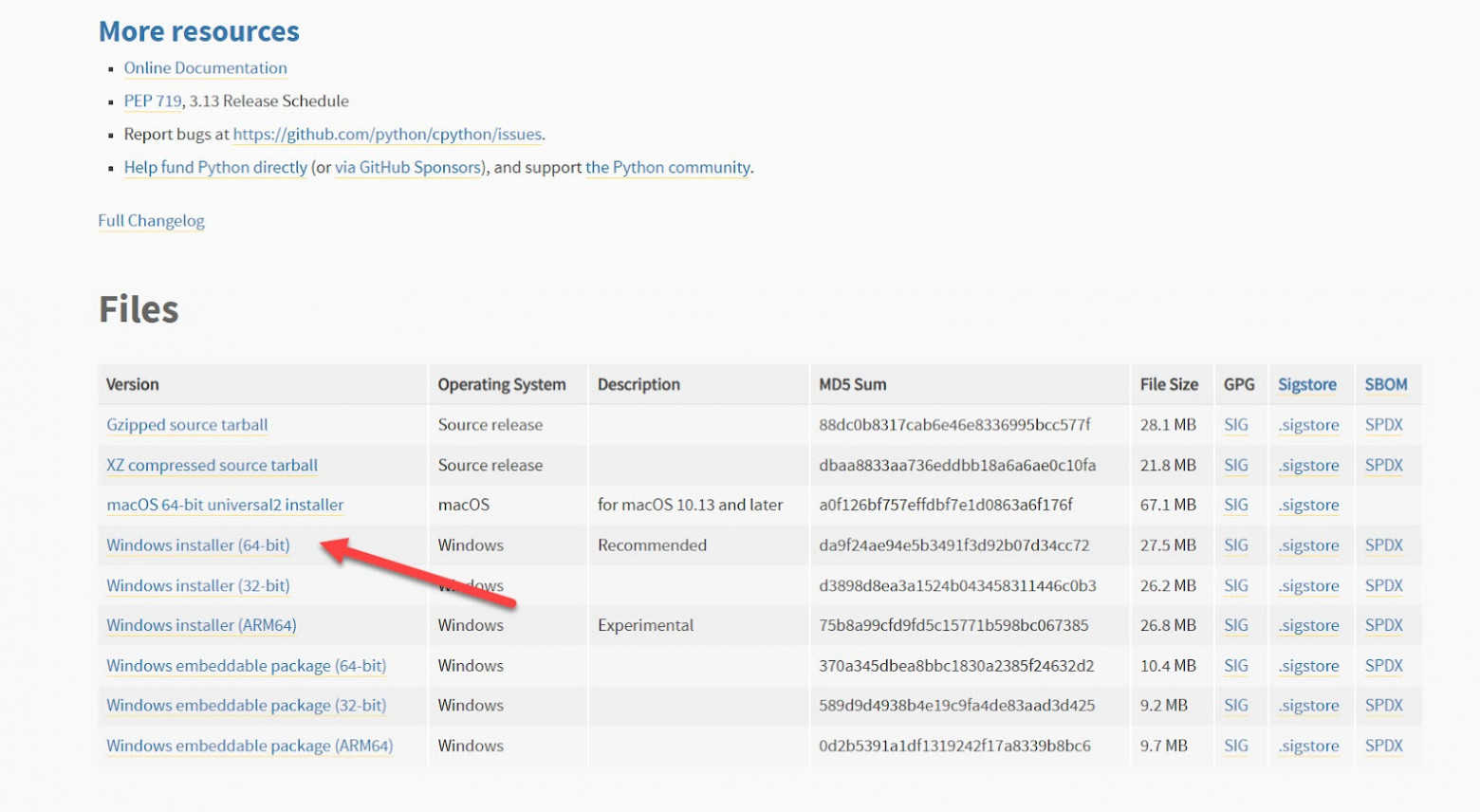The image size is (1480, 812).
Task: Get Windows embeddable package (32-bit)
Action: 246,706
